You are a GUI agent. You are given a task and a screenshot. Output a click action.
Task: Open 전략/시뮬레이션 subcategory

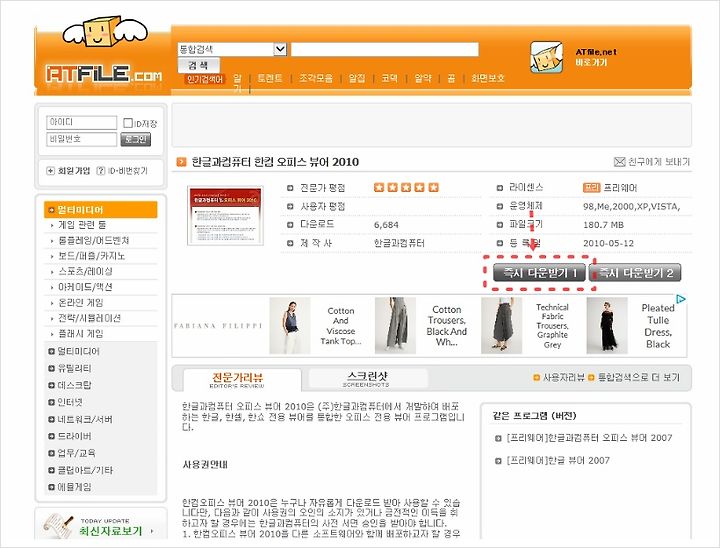coord(90,318)
